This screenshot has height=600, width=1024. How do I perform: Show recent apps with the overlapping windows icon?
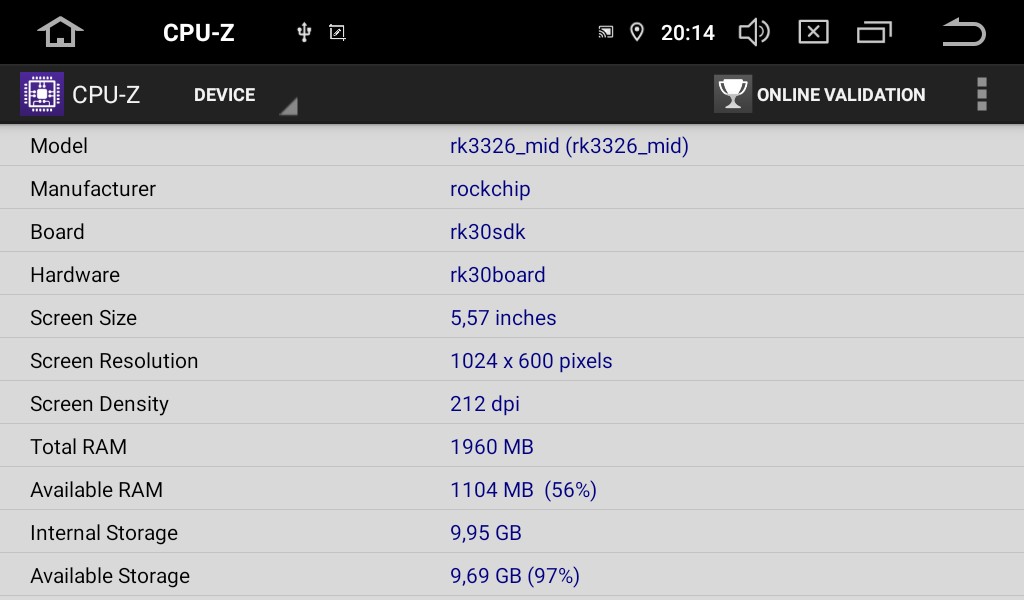pos(874,32)
